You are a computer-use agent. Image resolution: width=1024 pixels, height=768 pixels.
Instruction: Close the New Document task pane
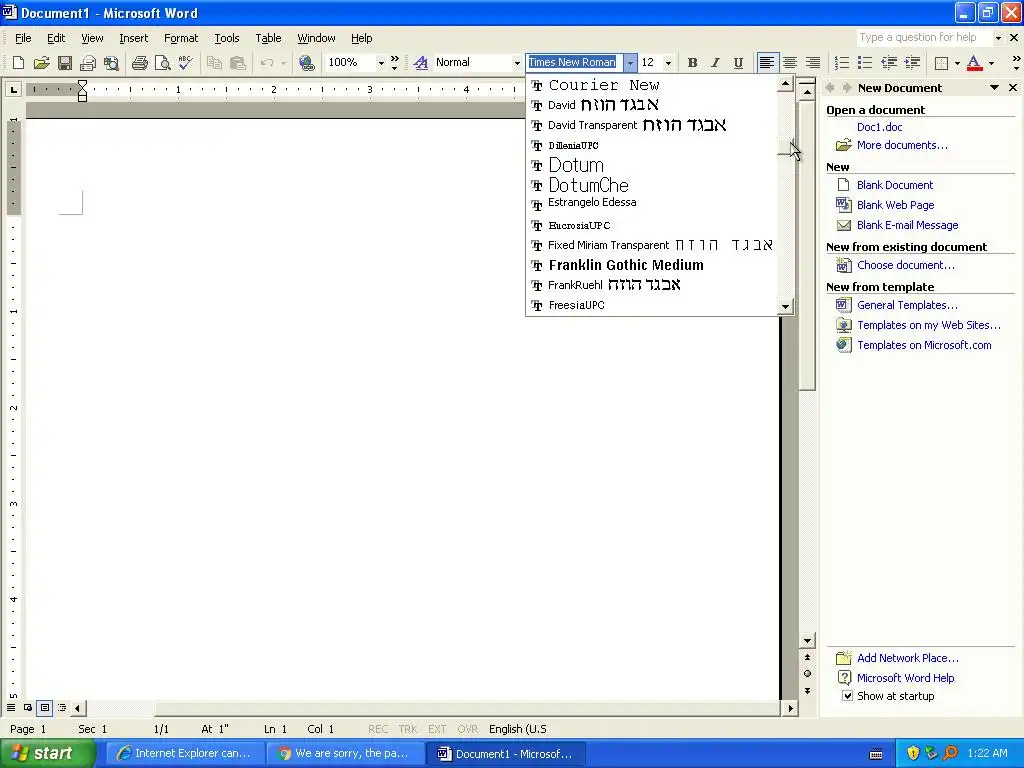pyautogui.click(x=1013, y=88)
